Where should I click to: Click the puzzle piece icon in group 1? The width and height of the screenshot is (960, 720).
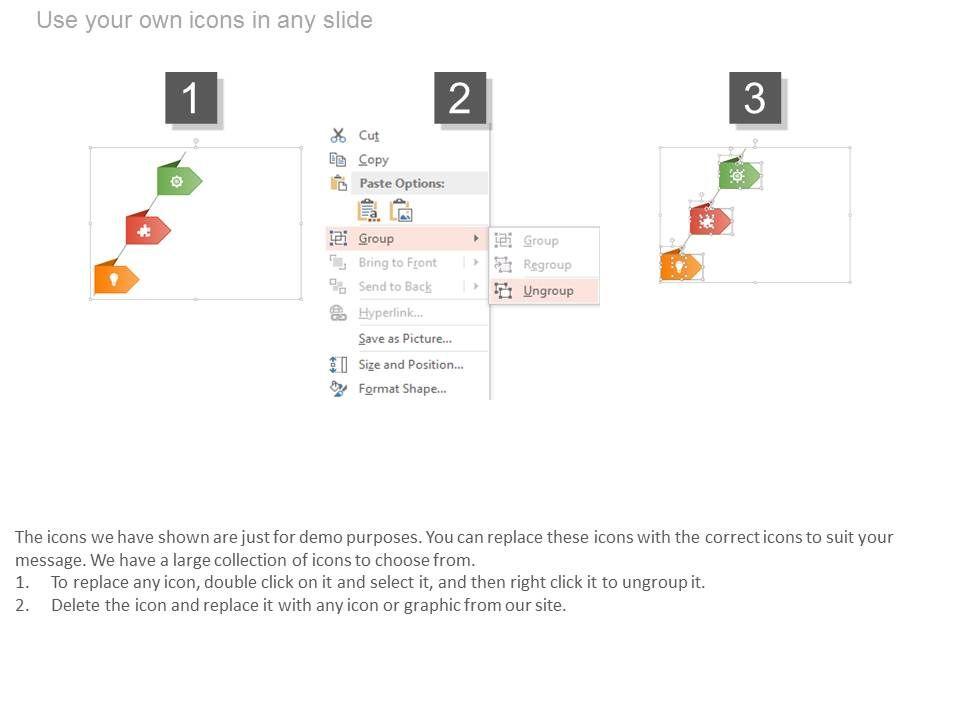point(144,230)
